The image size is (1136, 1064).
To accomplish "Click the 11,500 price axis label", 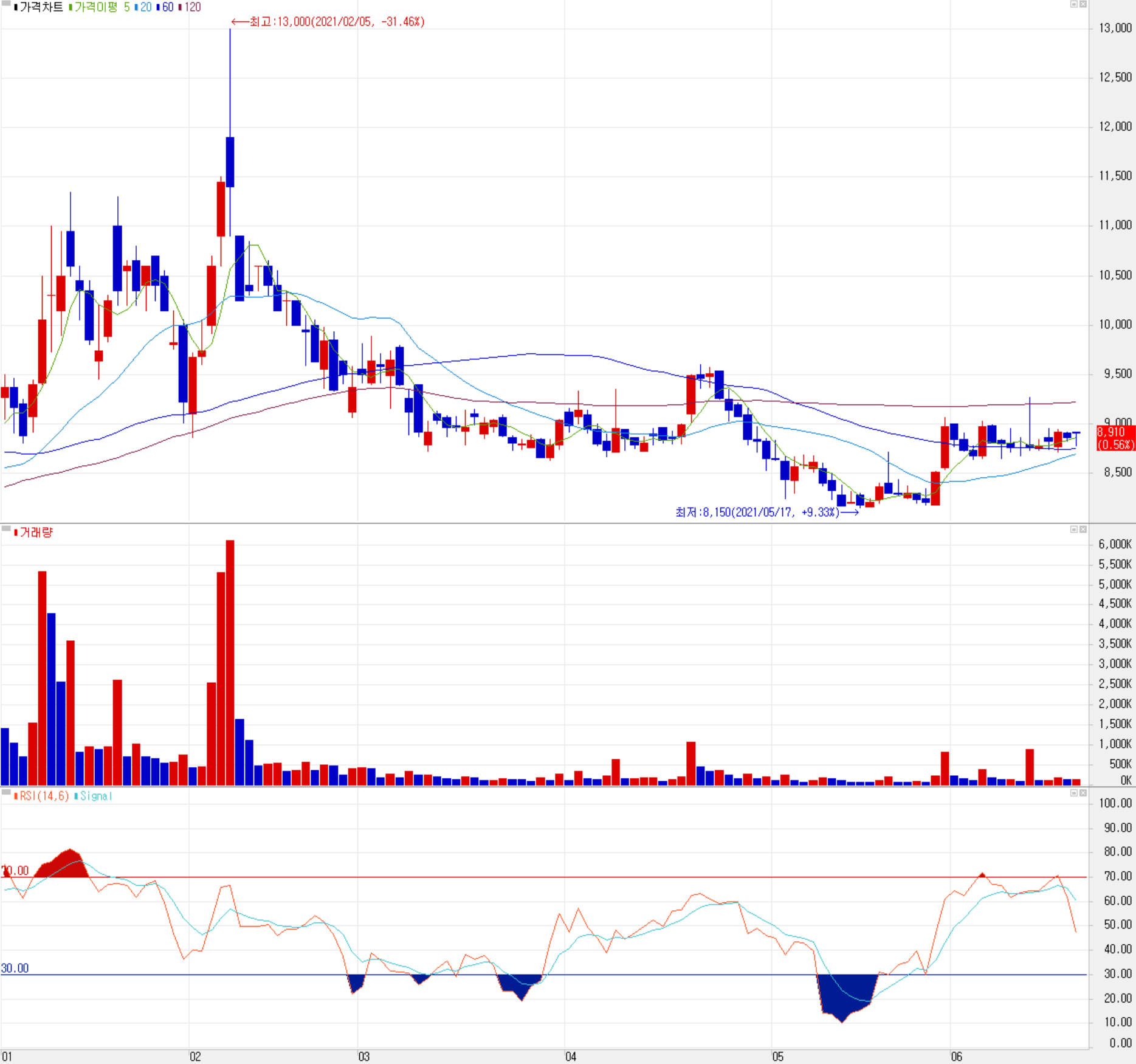I will click(x=1115, y=176).
